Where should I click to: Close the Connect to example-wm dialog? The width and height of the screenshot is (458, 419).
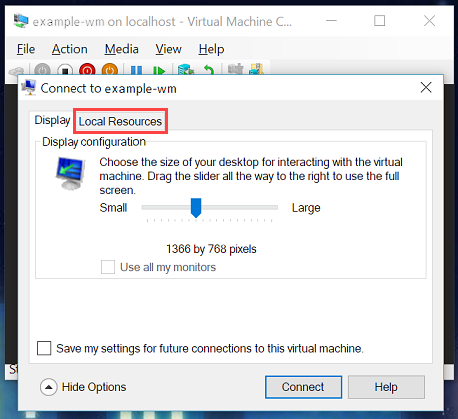(426, 88)
